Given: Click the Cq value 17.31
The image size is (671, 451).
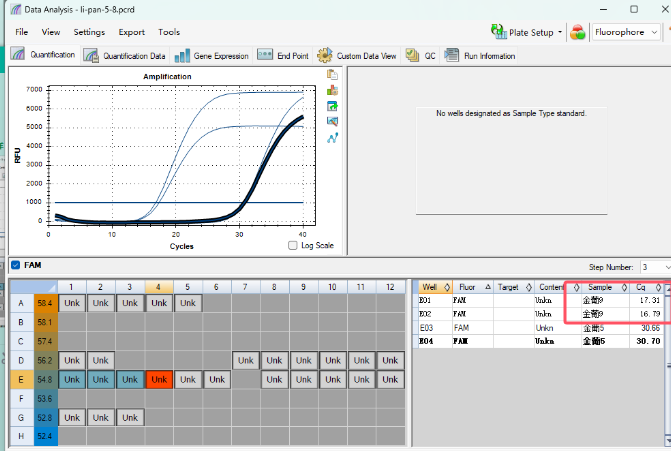Looking at the screenshot, I should [650, 300].
